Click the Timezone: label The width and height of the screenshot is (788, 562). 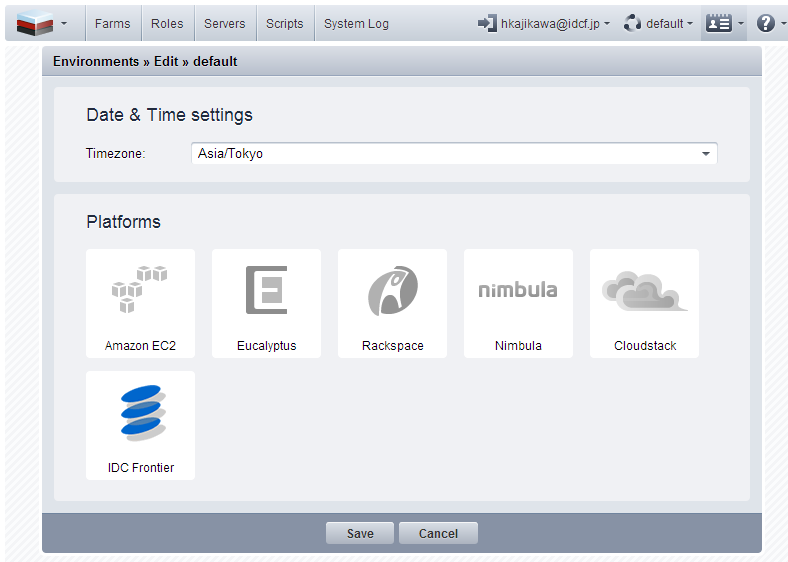[116, 153]
